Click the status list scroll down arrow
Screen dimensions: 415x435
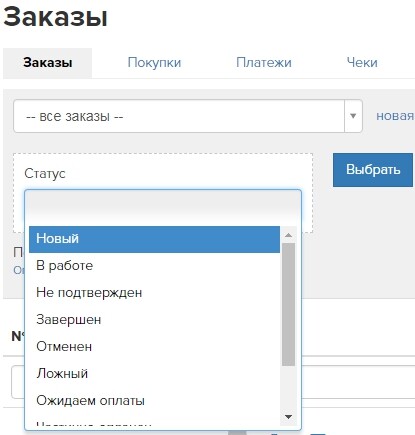[x=289, y=417]
